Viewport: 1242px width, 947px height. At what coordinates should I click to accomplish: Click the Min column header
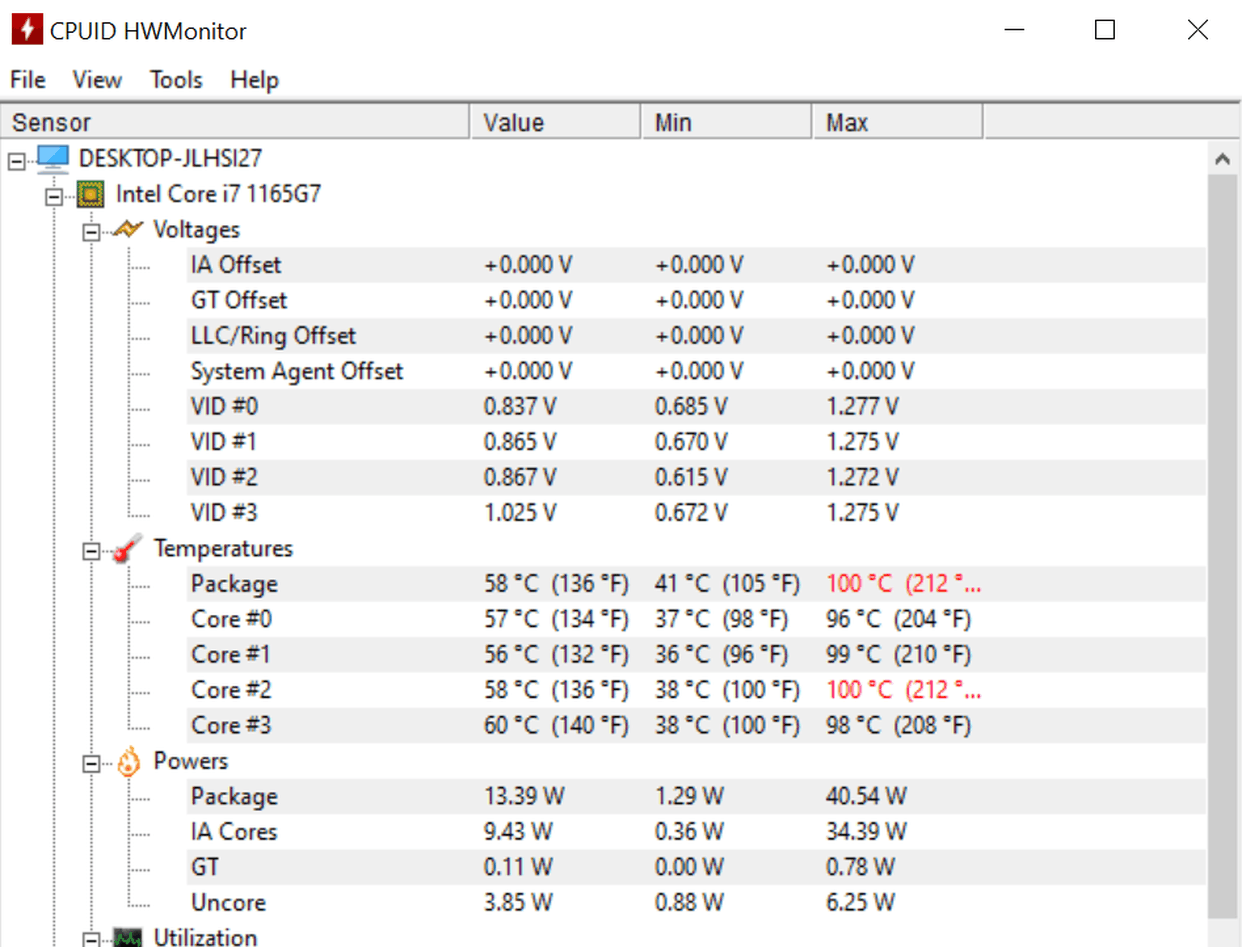pyautogui.click(x=726, y=122)
